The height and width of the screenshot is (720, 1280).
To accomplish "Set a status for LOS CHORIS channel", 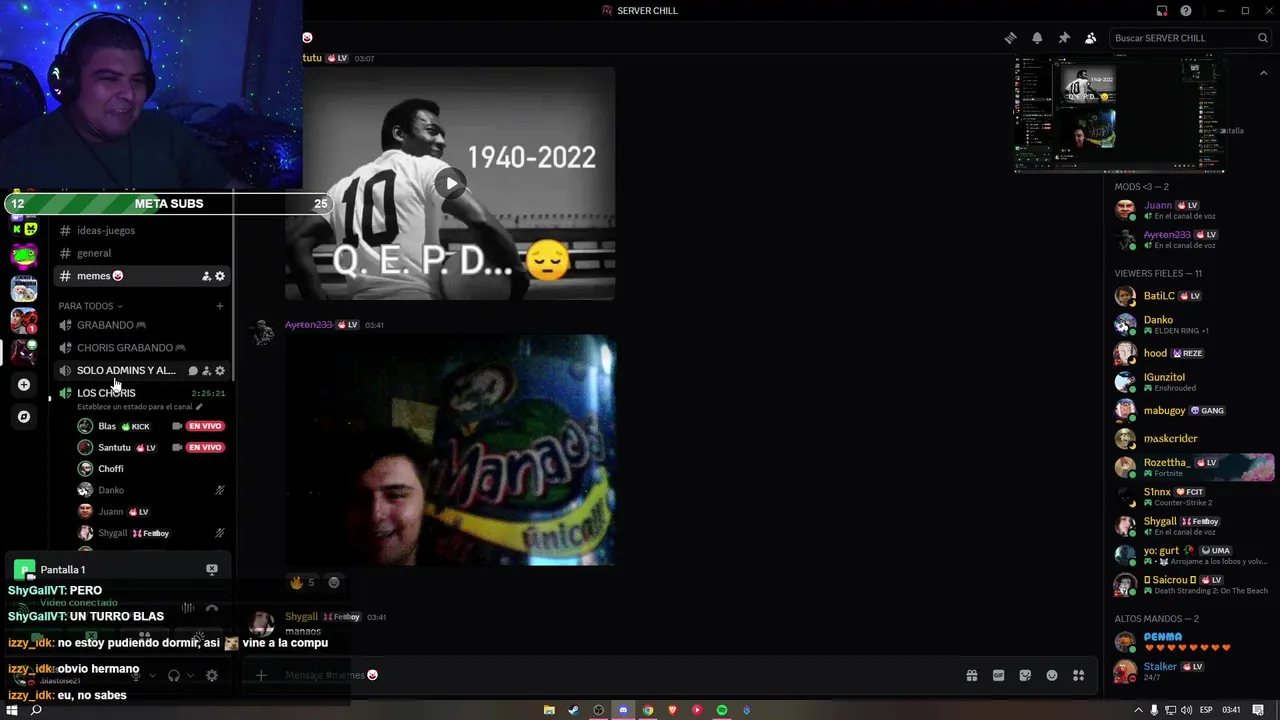I will pos(139,407).
